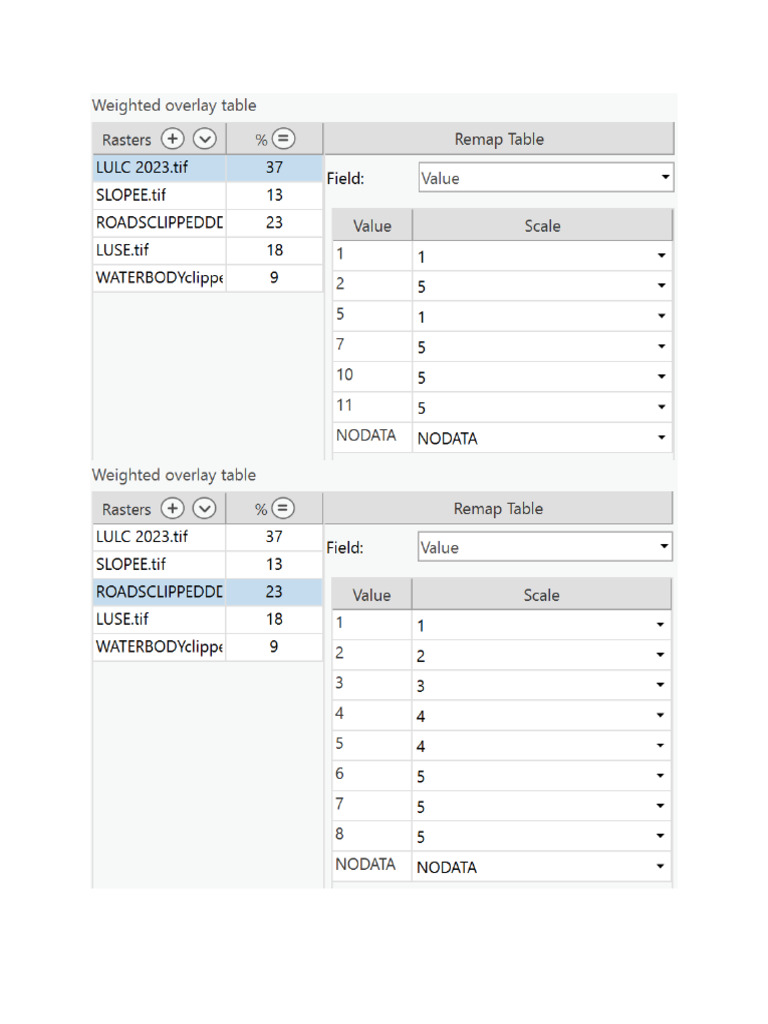Edit 9 percent weight in top table
The height and width of the screenshot is (1024, 768).
[274, 278]
